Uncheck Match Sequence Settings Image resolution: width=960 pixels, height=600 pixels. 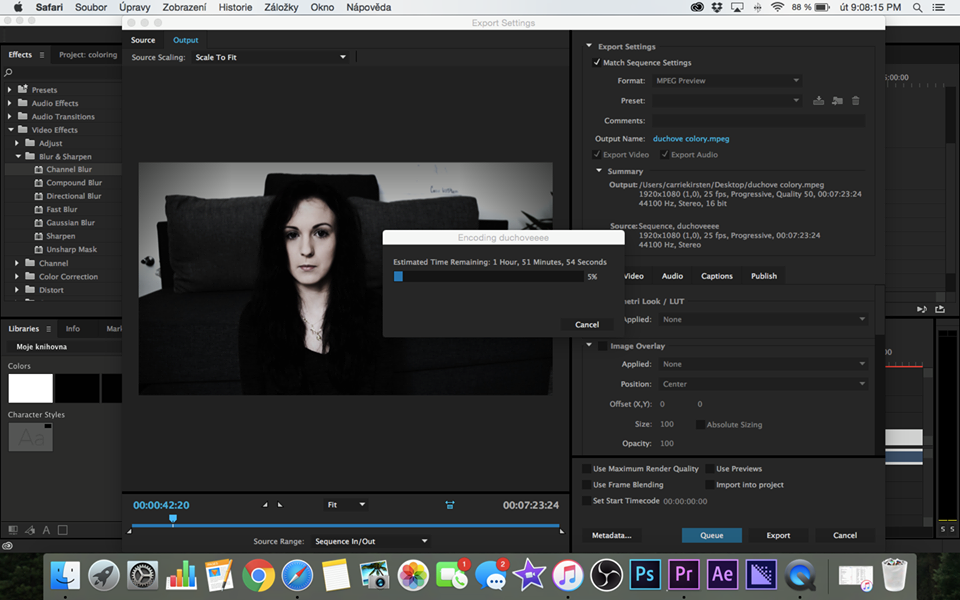pyautogui.click(x=598, y=63)
